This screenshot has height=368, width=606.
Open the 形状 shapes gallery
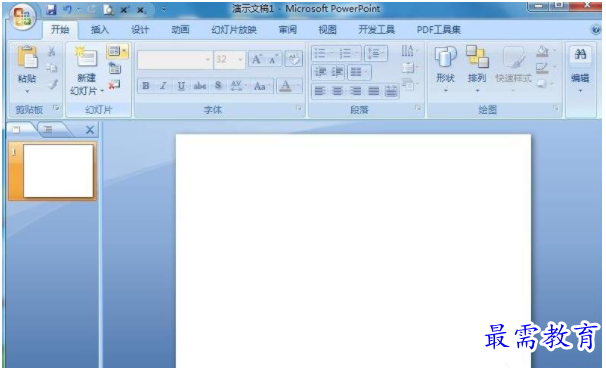pos(445,69)
